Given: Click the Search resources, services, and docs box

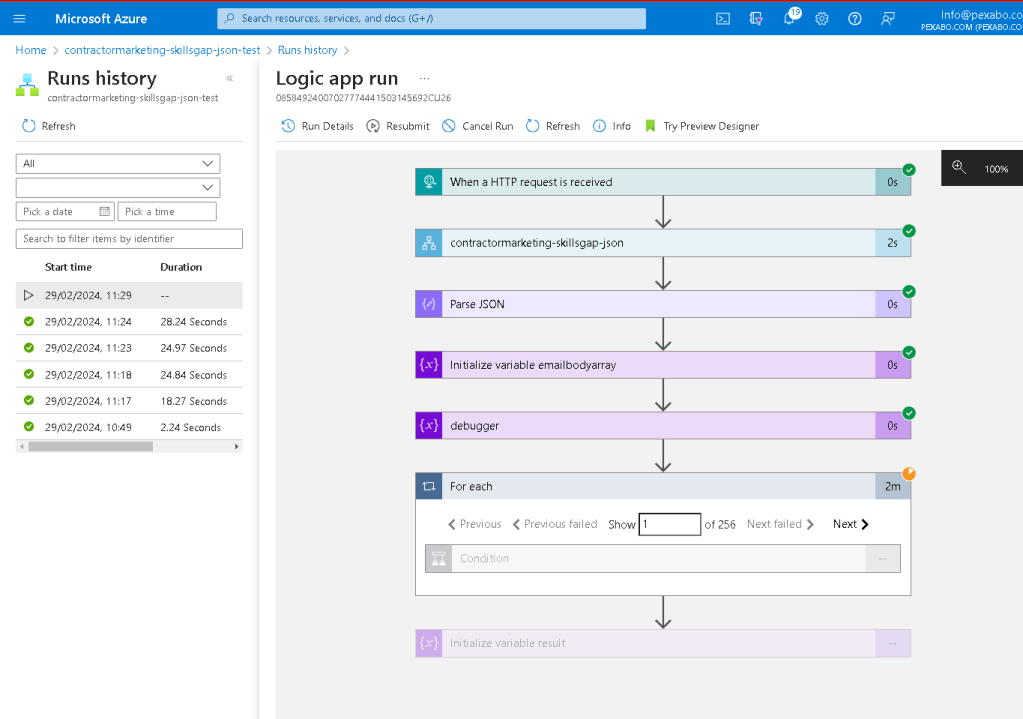Looking at the screenshot, I should pyautogui.click(x=431, y=18).
